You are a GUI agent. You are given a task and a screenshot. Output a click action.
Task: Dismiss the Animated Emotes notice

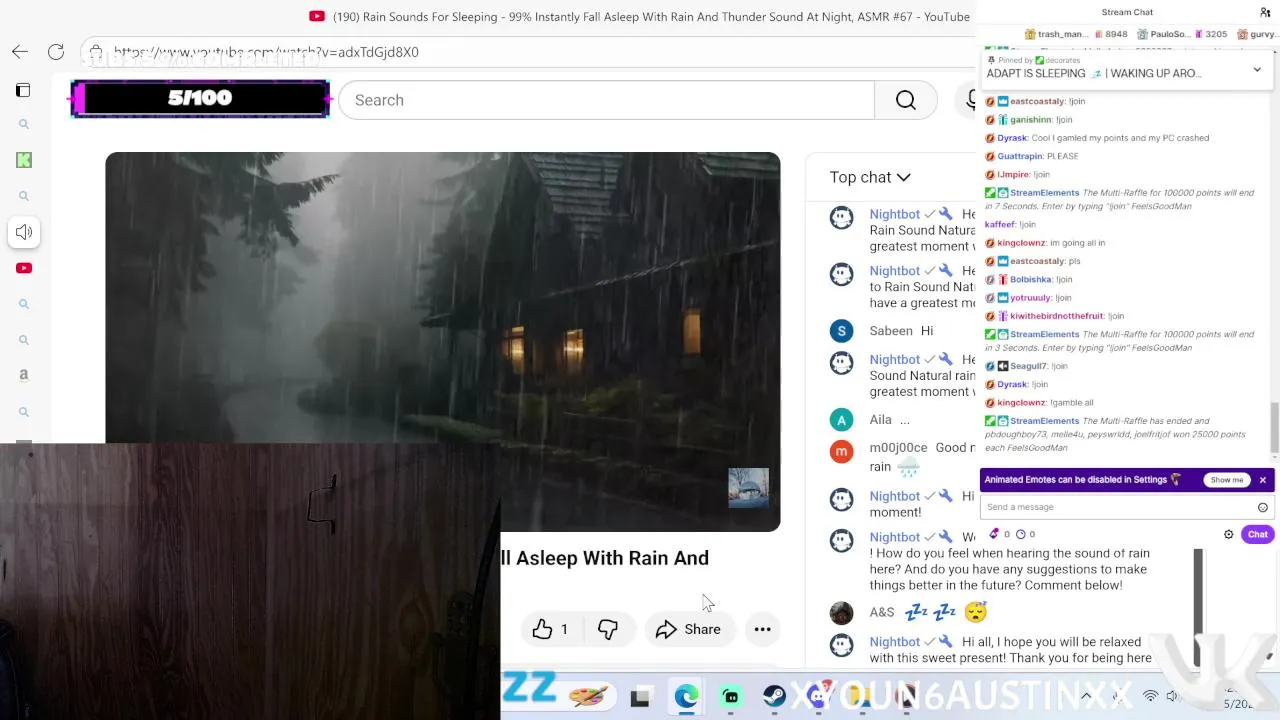1262,480
